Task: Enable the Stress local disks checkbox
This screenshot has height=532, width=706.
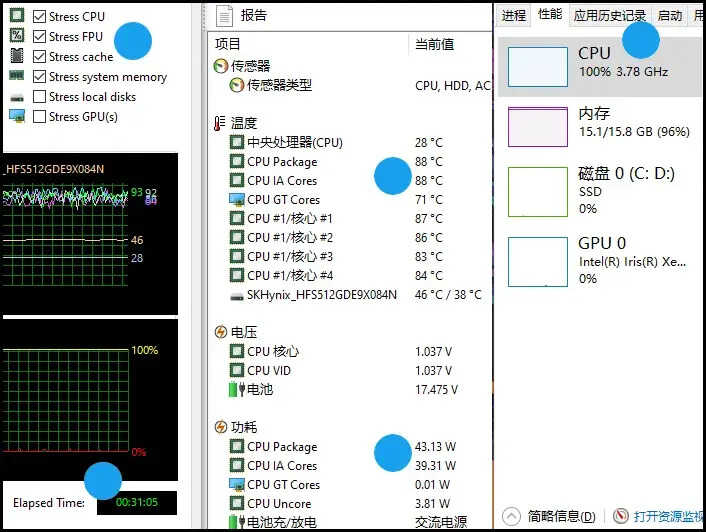Action: (40, 97)
